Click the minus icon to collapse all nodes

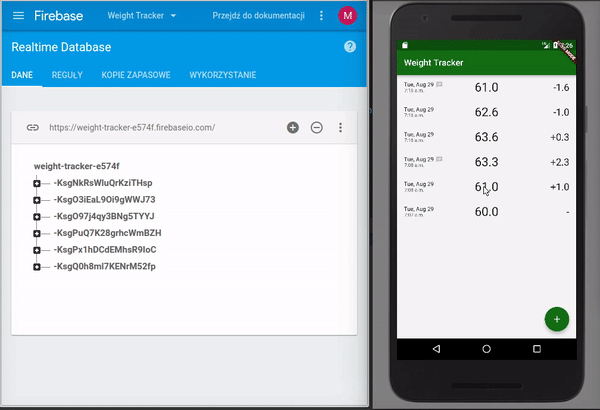pyautogui.click(x=316, y=127)
